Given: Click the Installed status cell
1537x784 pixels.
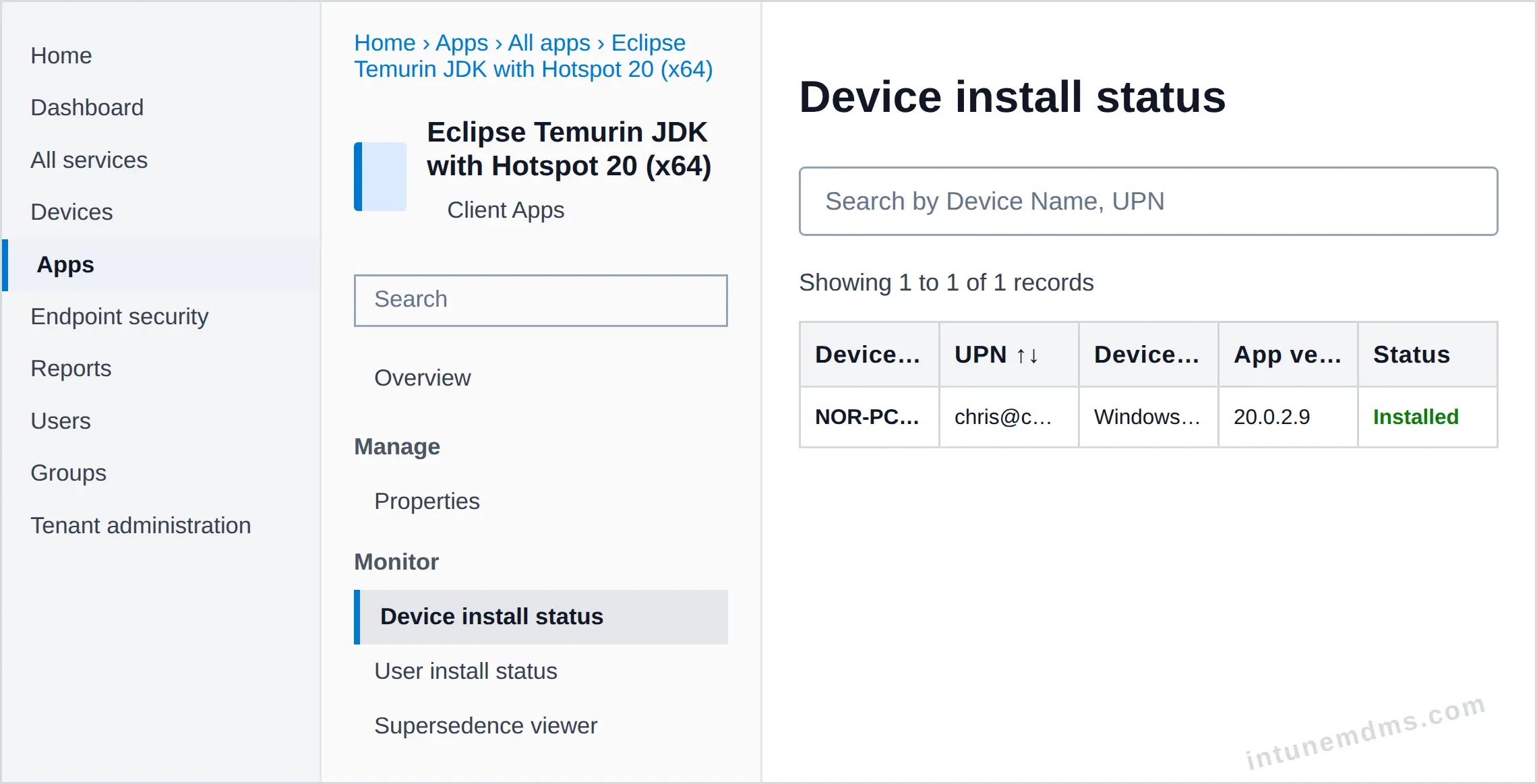Looking at the screenshot, I should [x=1427, y=417].
